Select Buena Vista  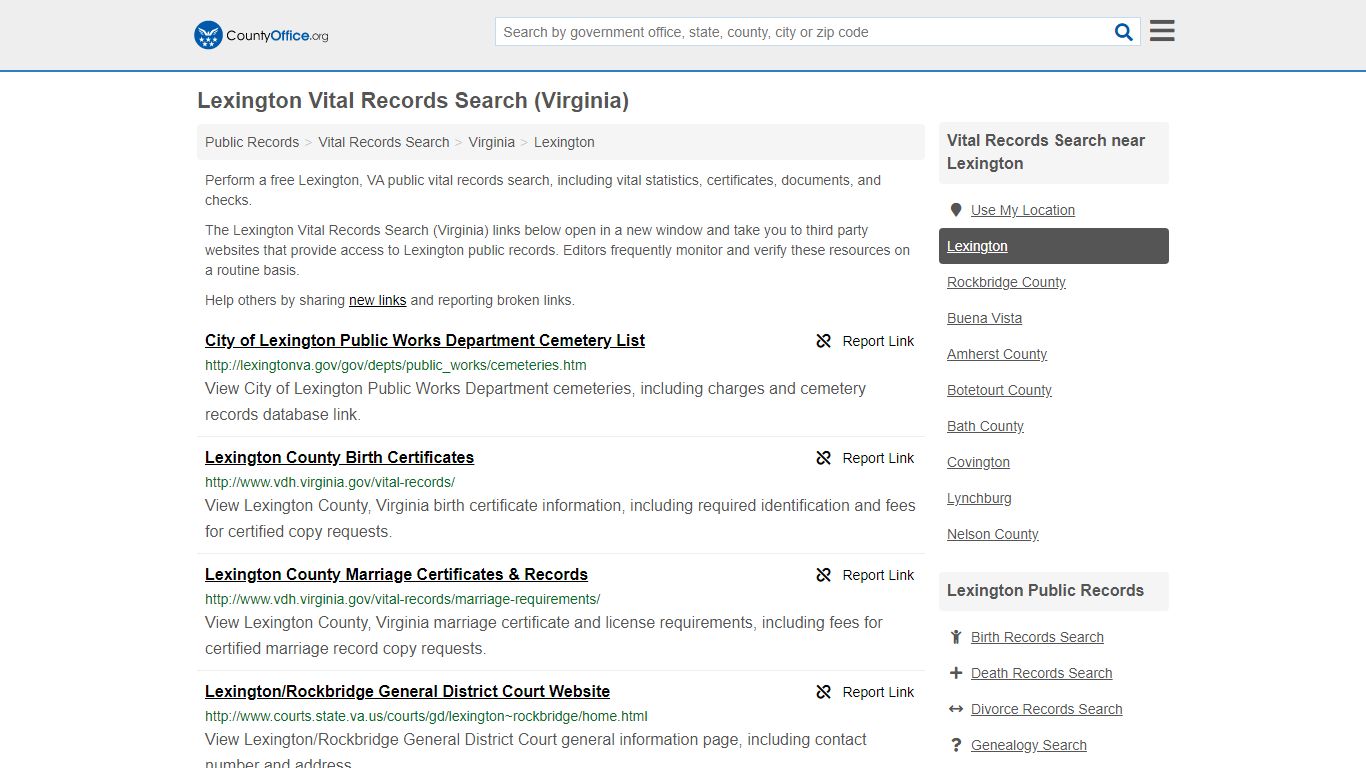(x=984, y=318)
